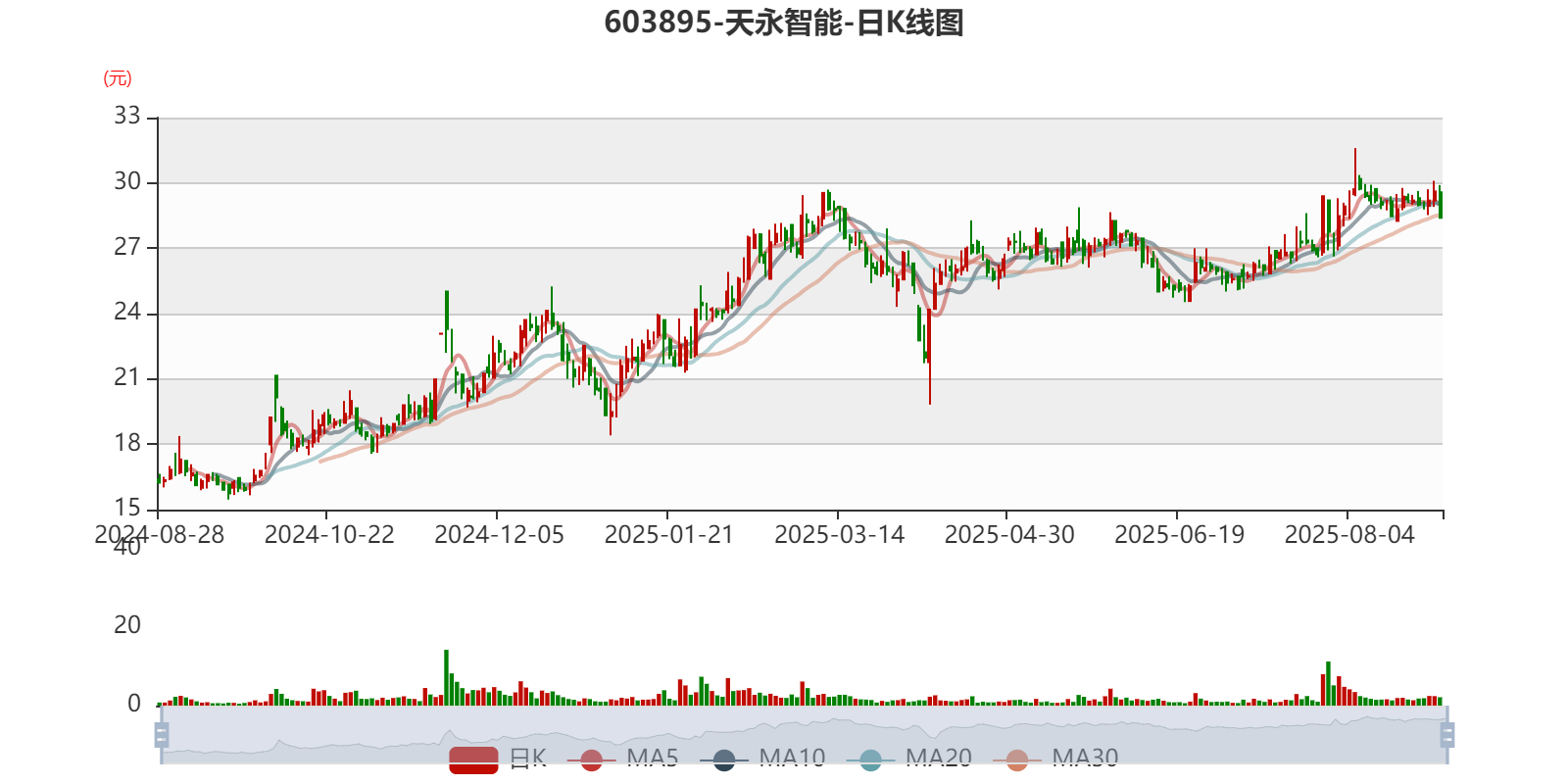
Task: Click the 33 price axis label
Action: click(127, 116)
